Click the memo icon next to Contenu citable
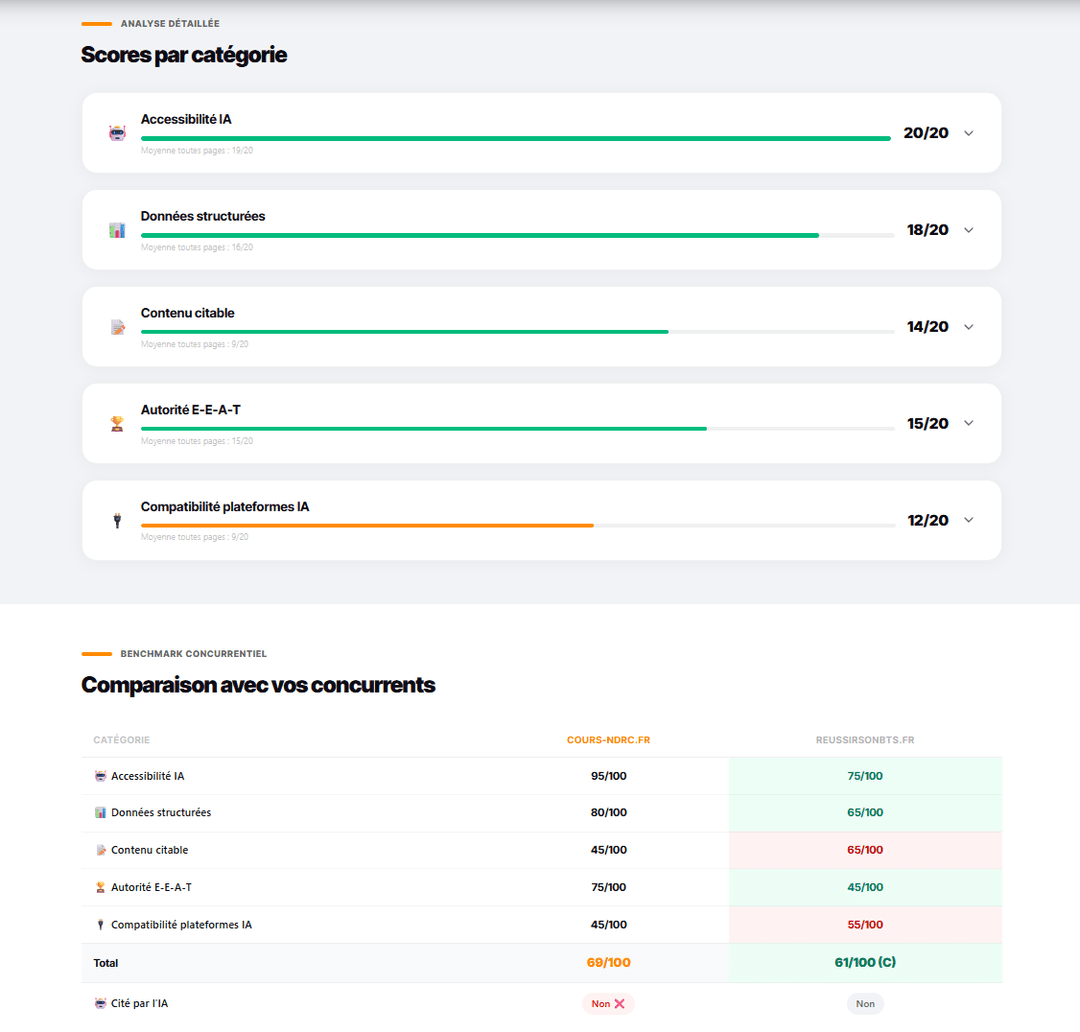1080x1032 pixels. coord(117,326)
